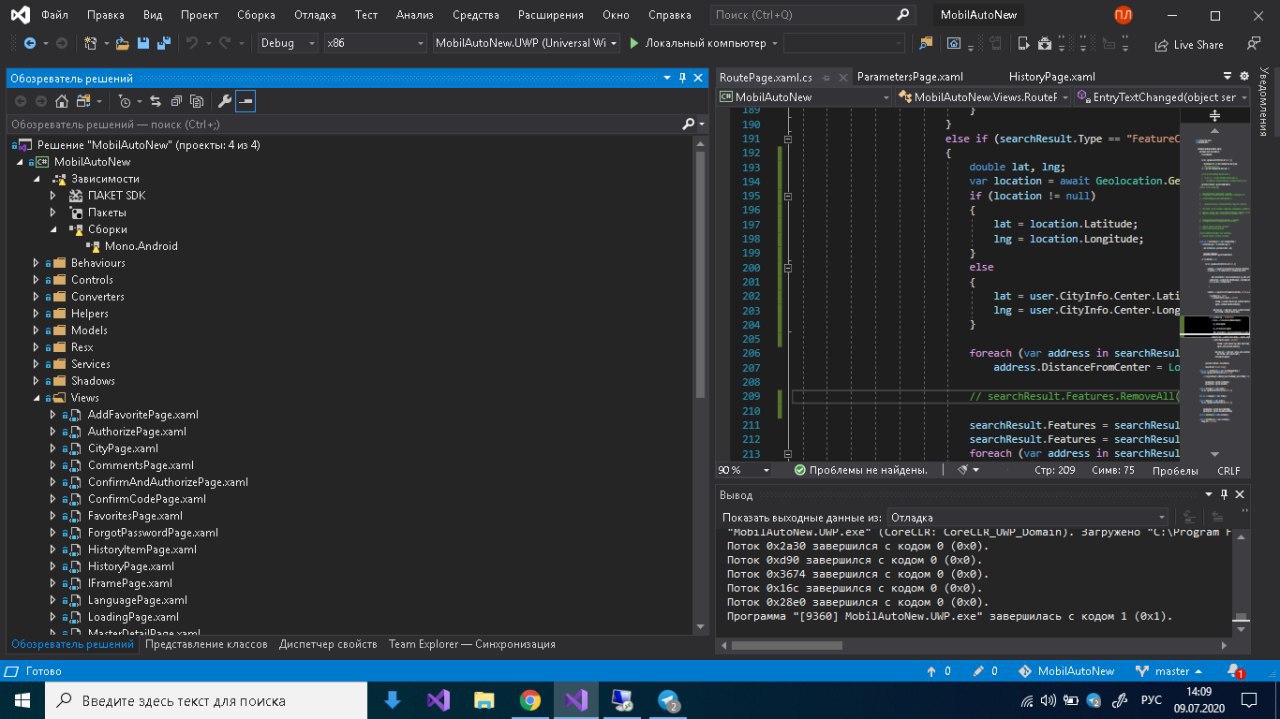Open the Сборка menu

point(256,15)
